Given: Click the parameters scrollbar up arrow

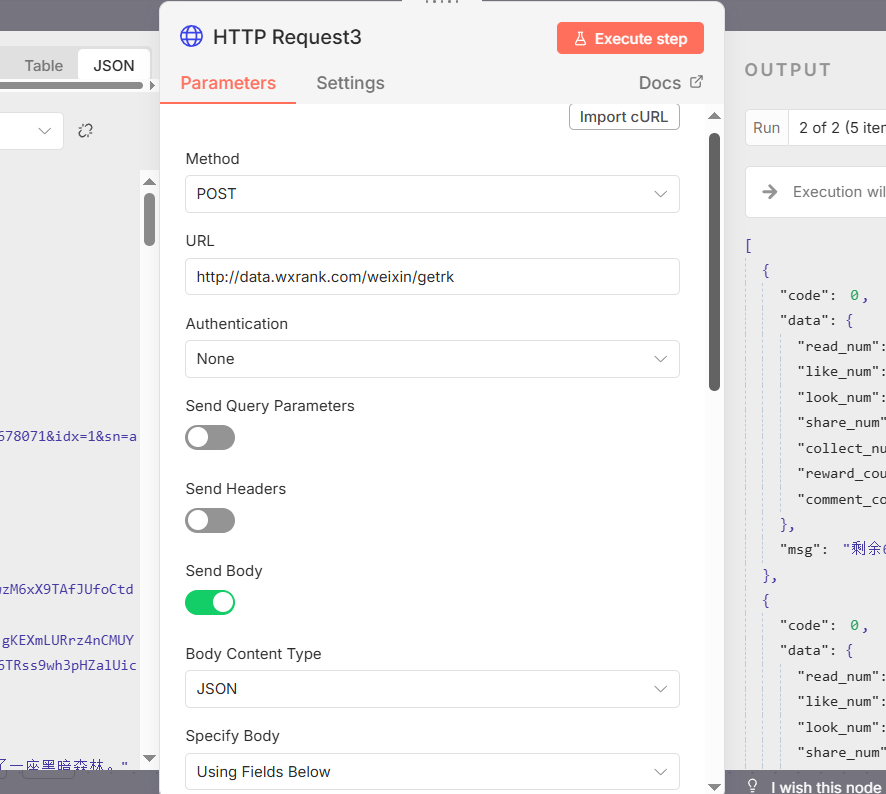Looking at the screenshot, I should 714,117.
